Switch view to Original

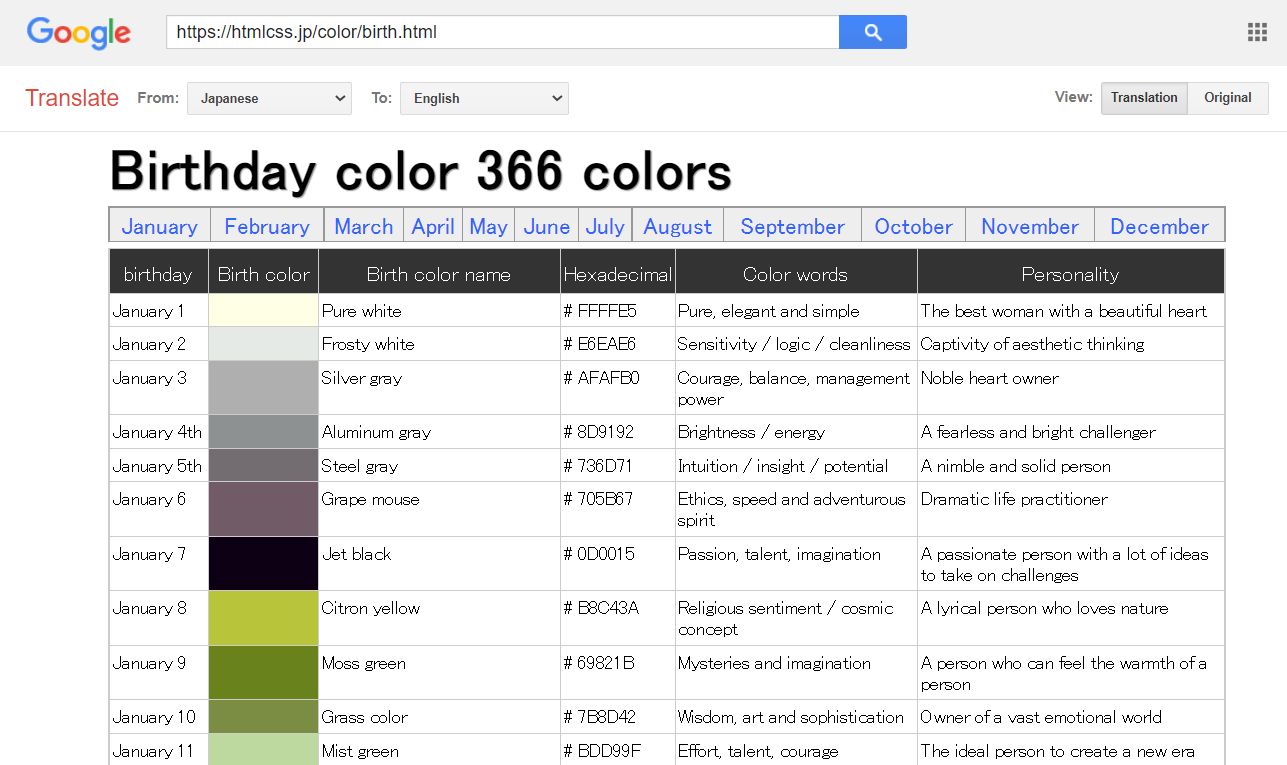(x=1227, y=98)
